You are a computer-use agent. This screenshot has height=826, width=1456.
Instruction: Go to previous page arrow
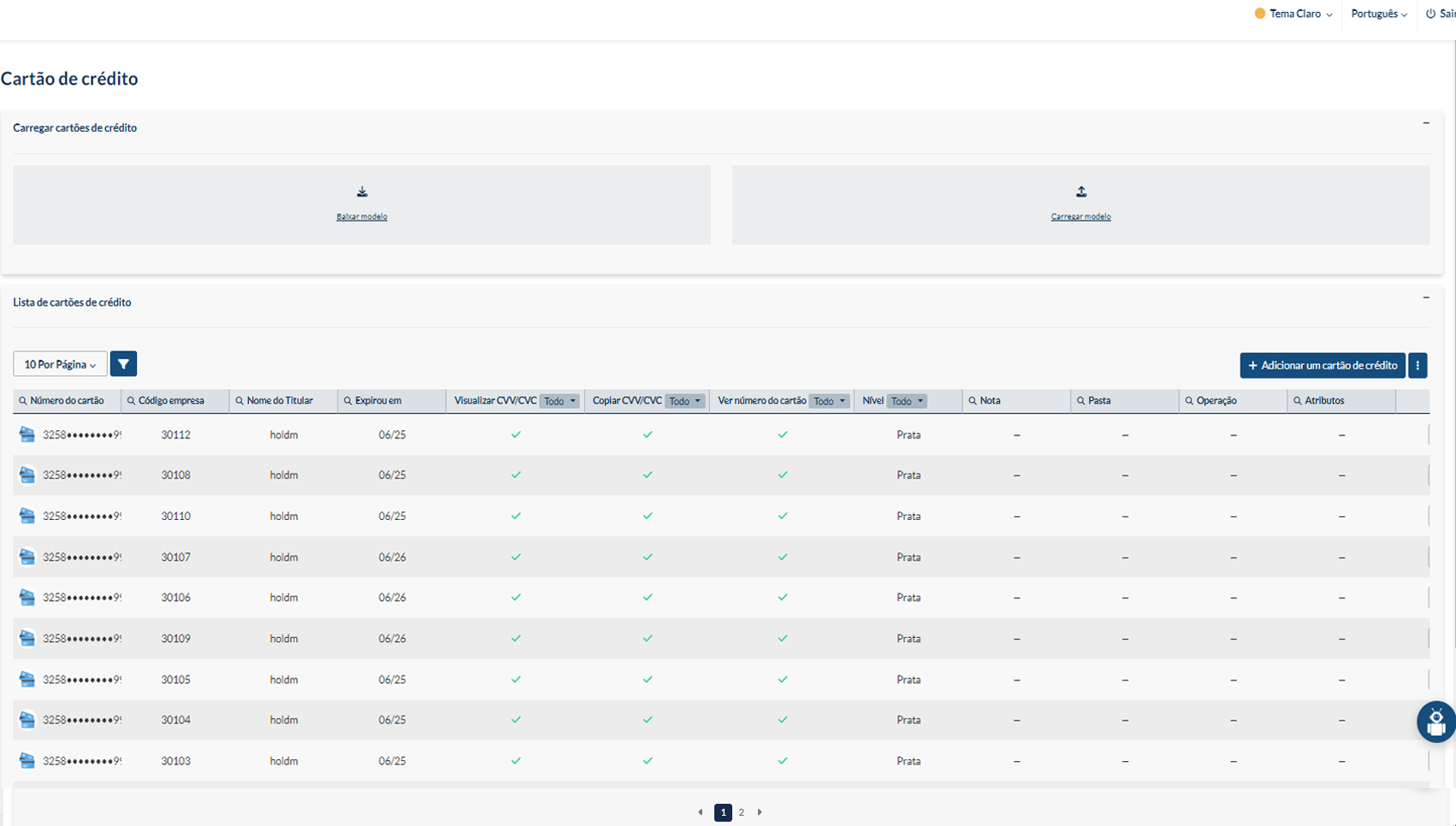pyautogui.click(x=701, y=812)
